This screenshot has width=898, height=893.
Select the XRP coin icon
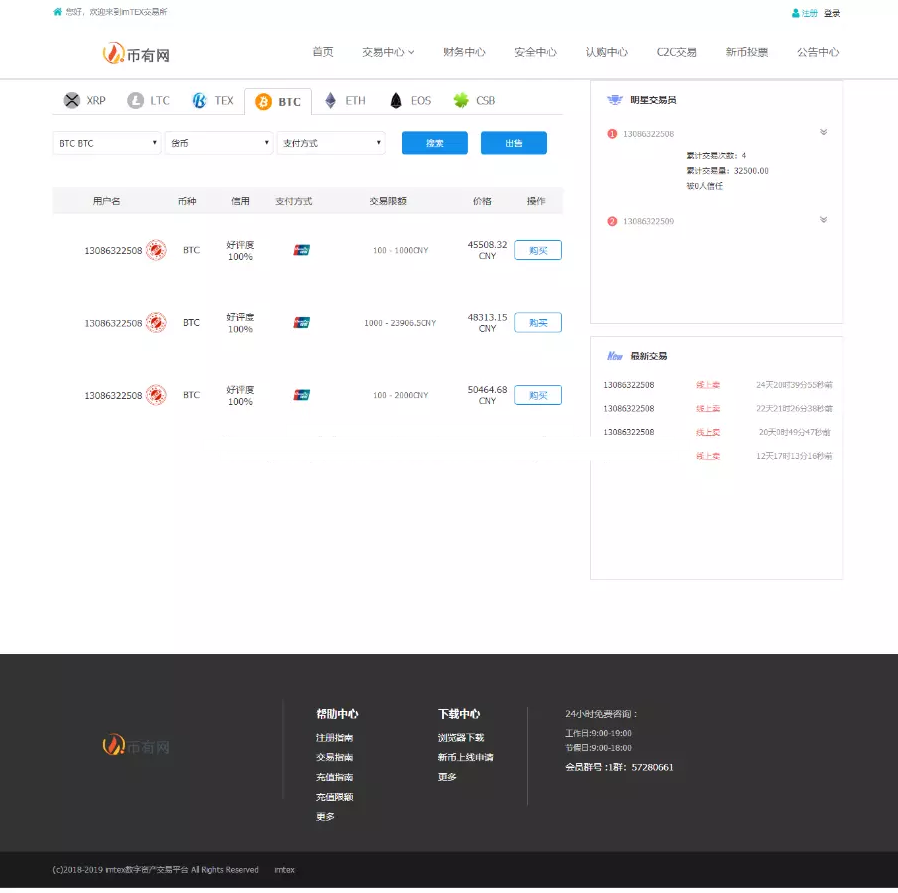point(72,100)
